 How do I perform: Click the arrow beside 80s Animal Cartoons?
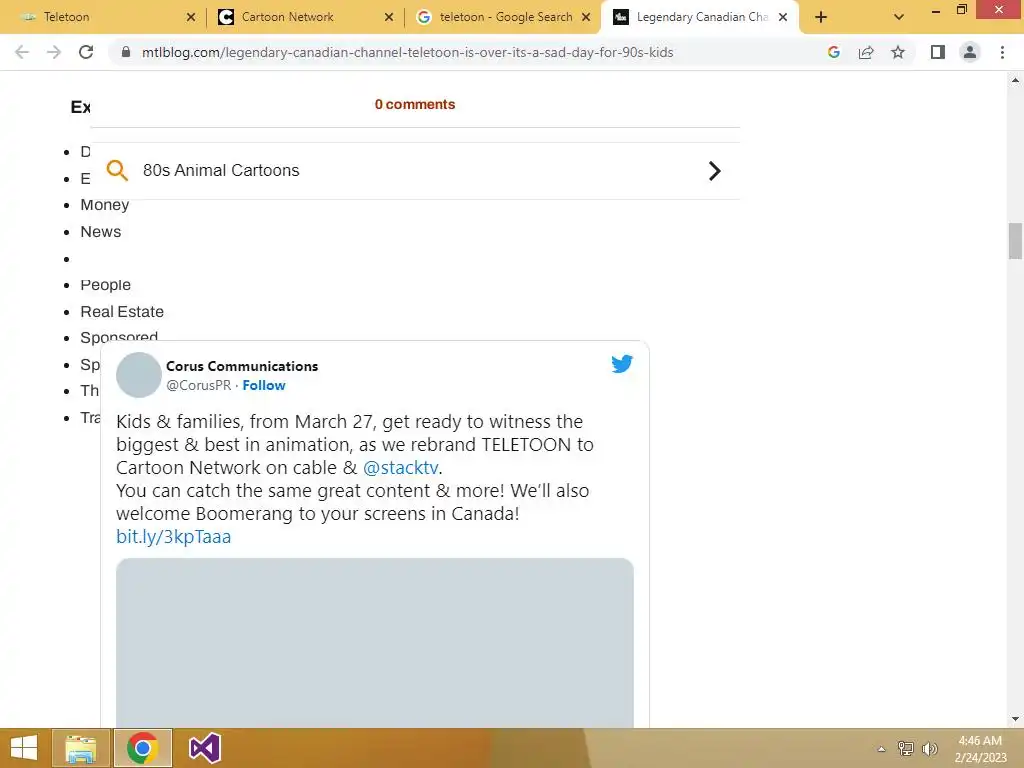(x=714, y=171)
